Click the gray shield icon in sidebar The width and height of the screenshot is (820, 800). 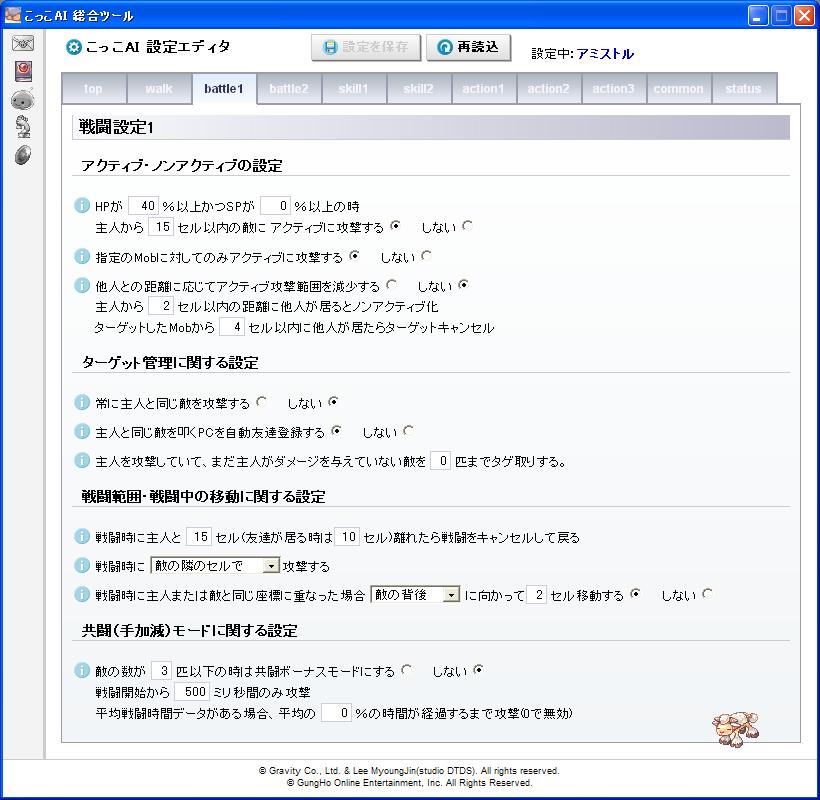pyautogui.click(x=22, y=154)
